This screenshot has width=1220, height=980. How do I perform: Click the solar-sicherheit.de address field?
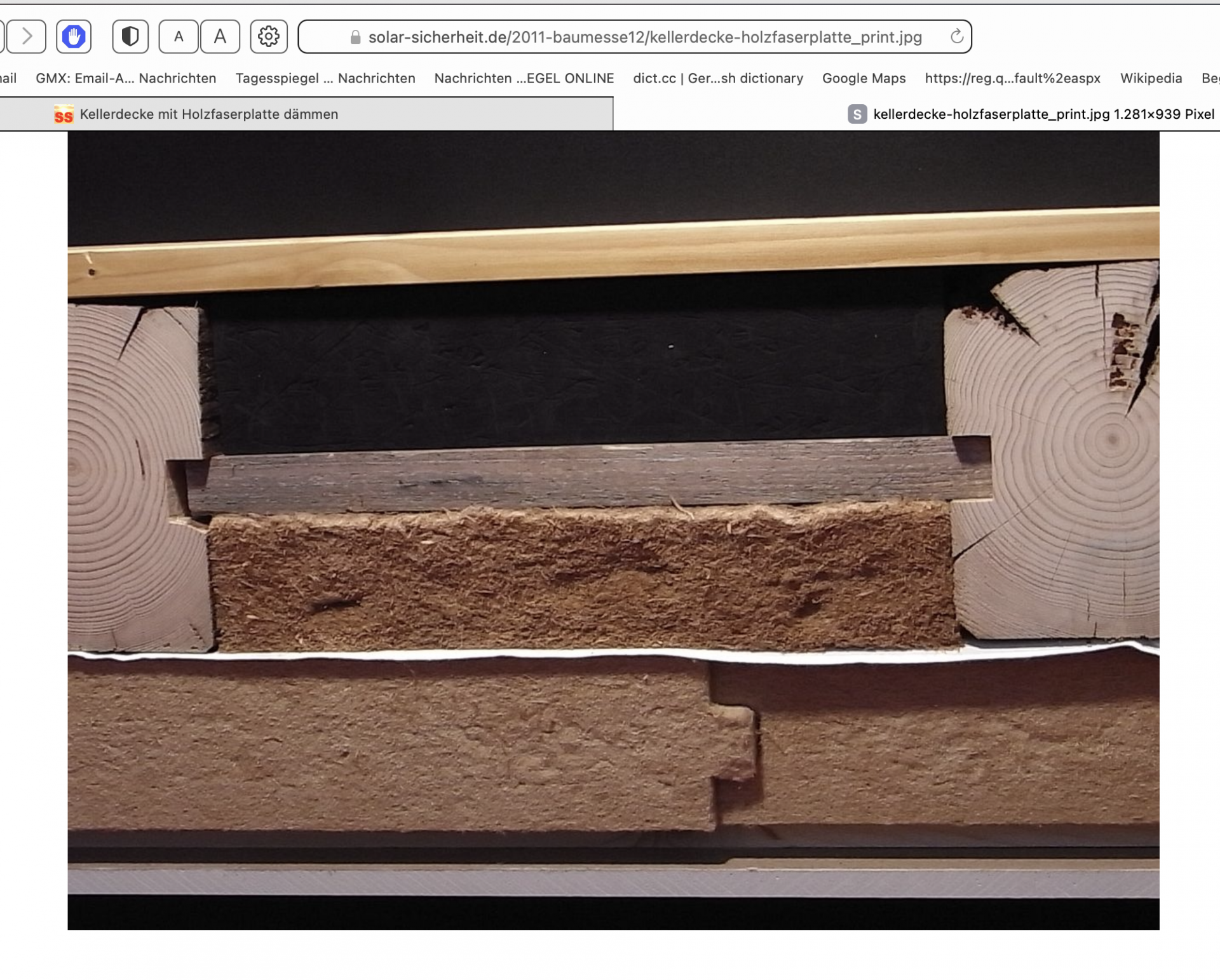click(x=644, y=37)
